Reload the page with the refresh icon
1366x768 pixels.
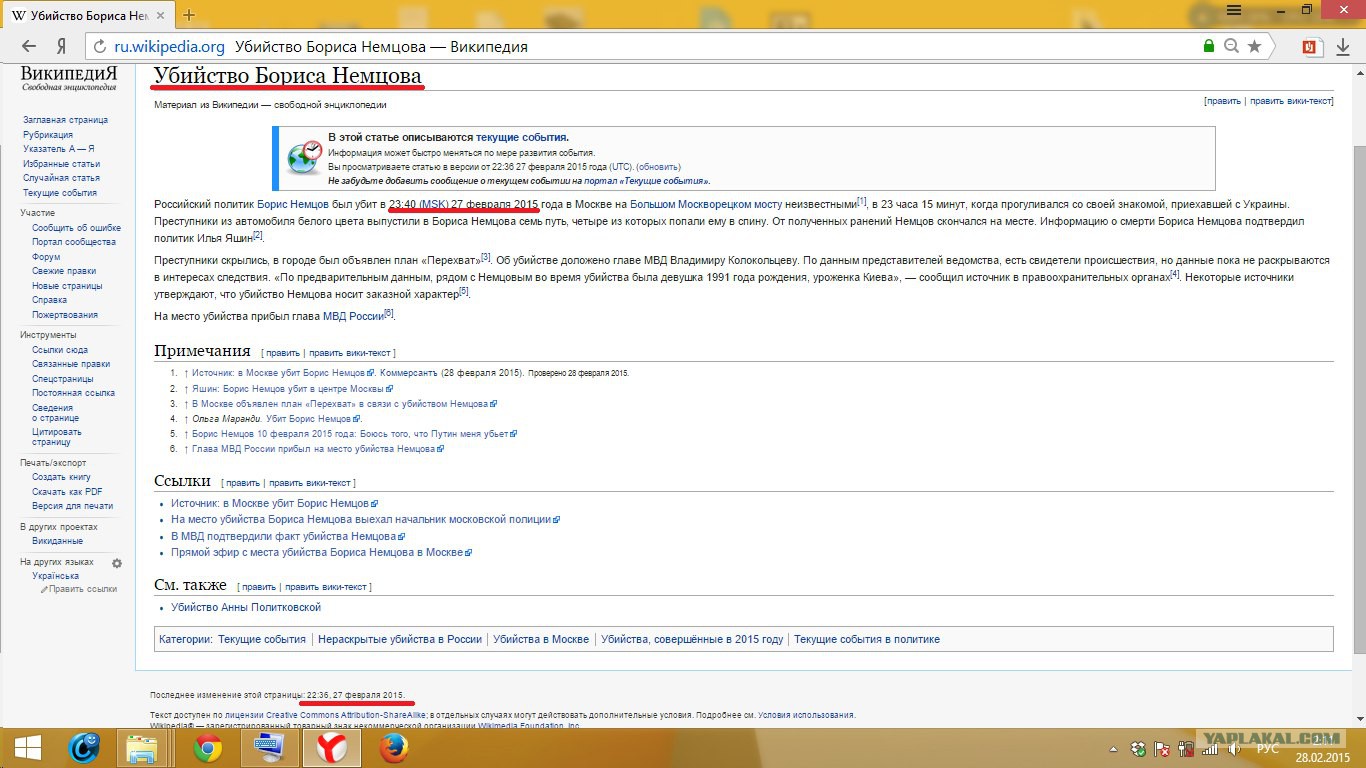pos(98,46)
